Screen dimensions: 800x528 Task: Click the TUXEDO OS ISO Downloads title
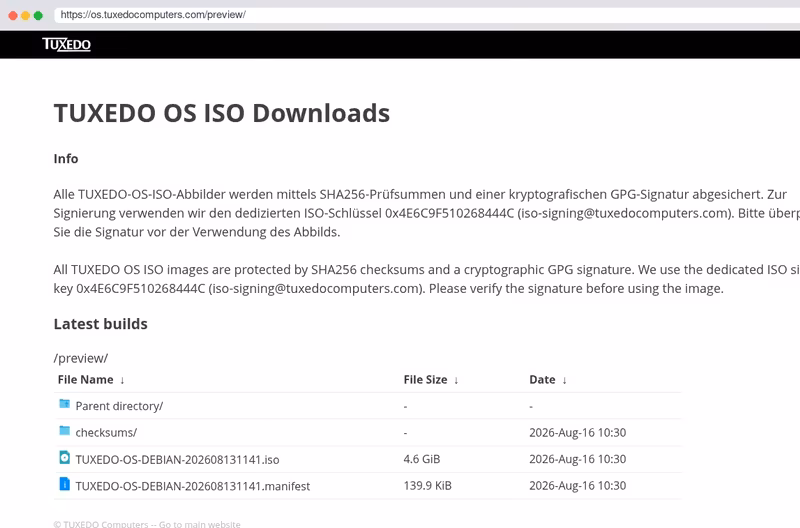pos(222,113)
